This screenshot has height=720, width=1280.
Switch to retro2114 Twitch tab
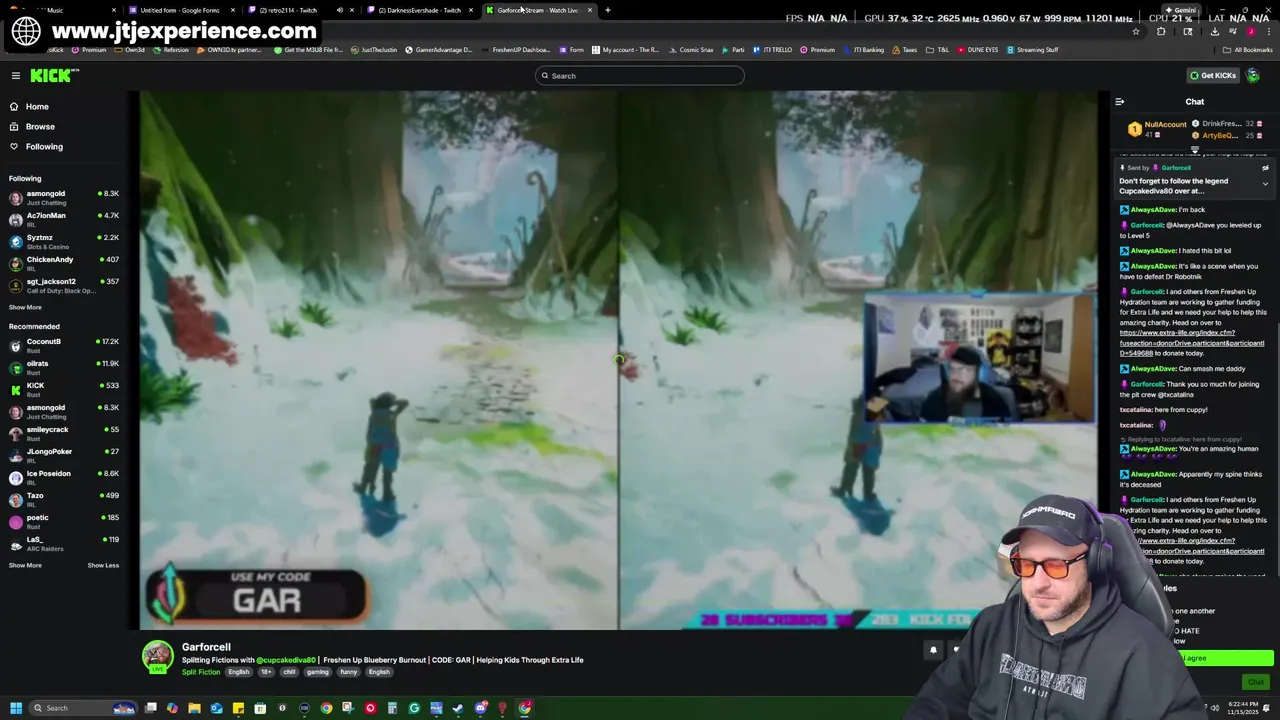(x=288, y=10)
